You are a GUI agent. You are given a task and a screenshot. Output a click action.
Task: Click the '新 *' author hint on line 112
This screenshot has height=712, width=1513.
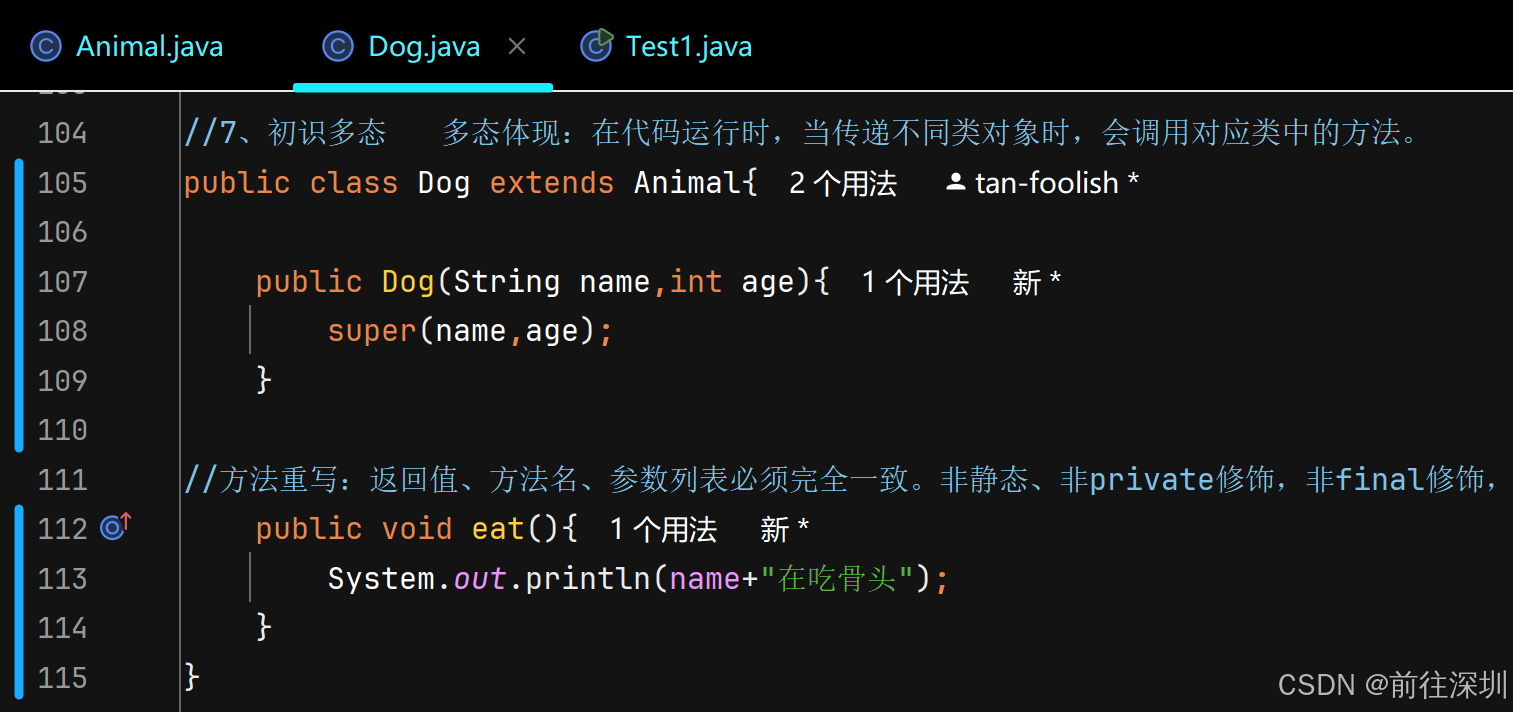[x=784, y=529]
